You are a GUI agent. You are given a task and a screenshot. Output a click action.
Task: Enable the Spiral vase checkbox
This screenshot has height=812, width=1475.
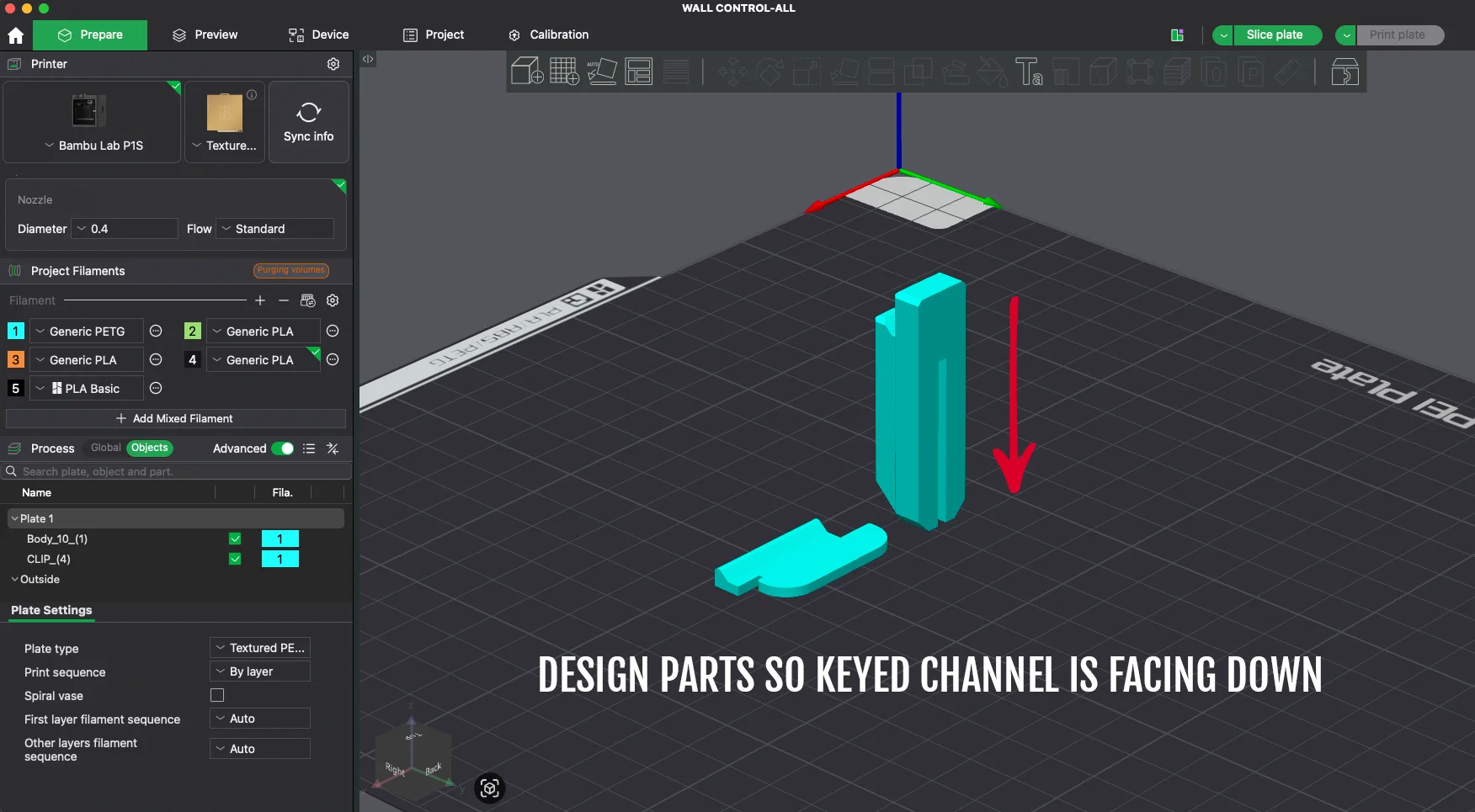[217, 695]
